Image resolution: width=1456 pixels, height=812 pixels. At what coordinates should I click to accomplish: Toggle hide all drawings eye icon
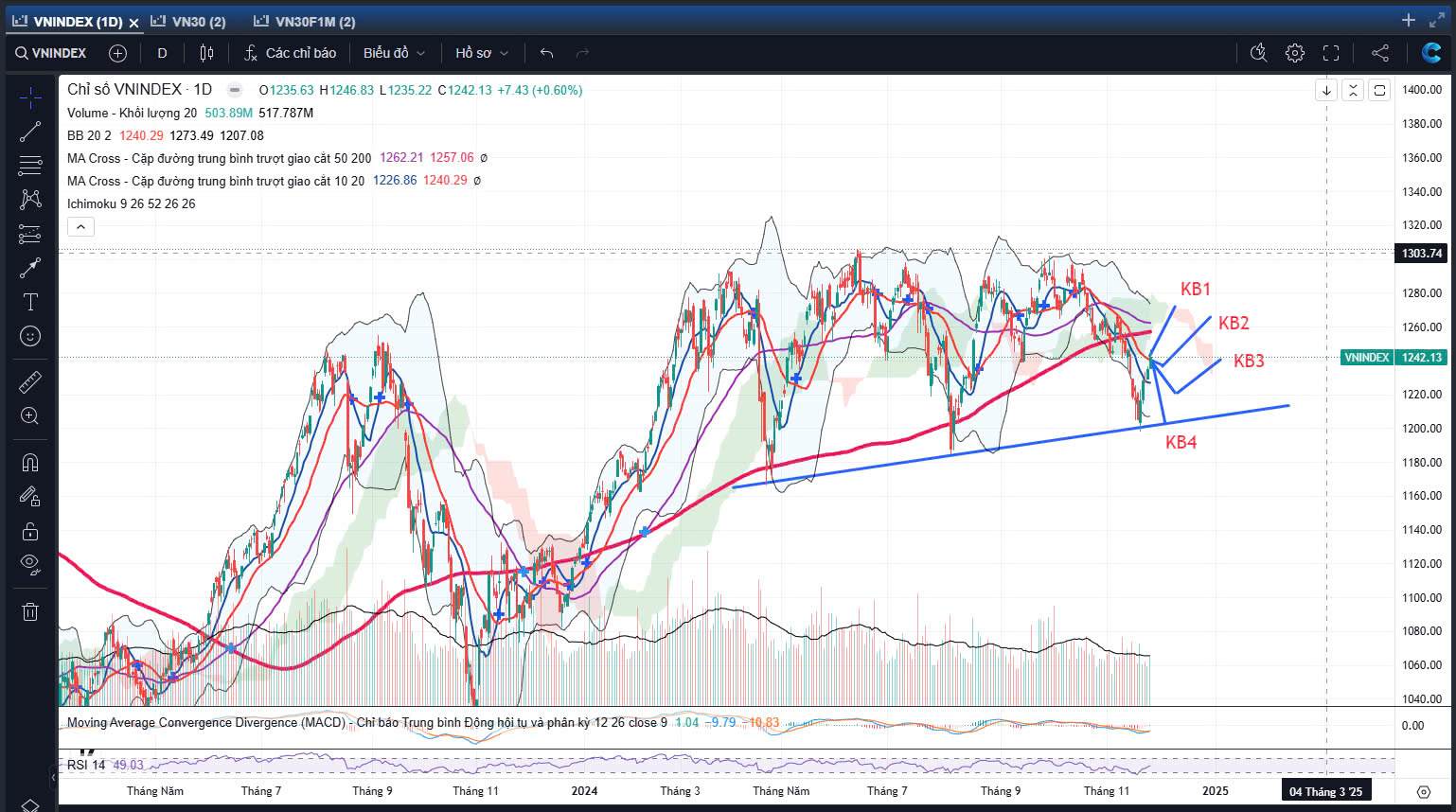[x=30, y=565]
